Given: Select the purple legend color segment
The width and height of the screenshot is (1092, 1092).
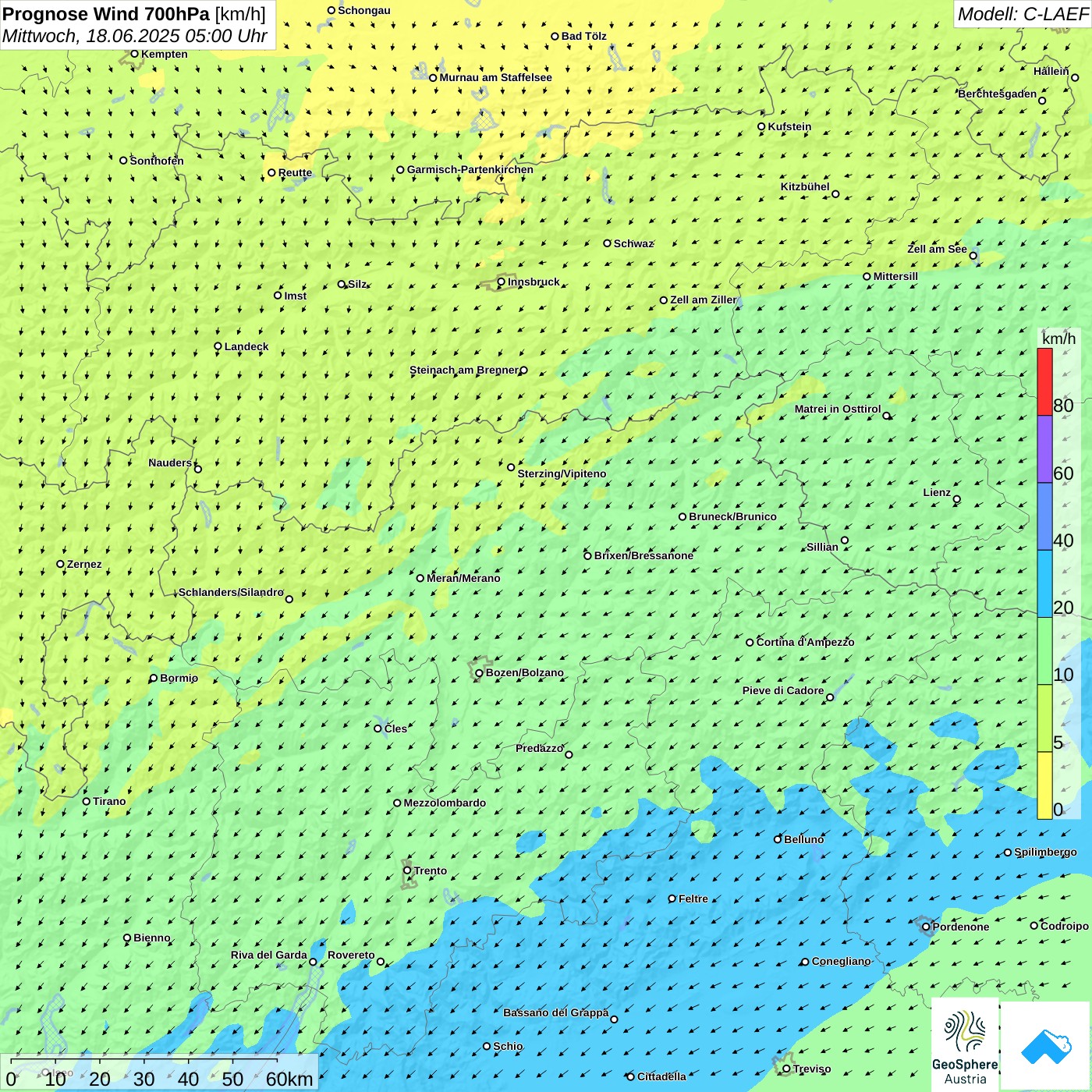Looking at the screenshot, I should pos(1044,449).
